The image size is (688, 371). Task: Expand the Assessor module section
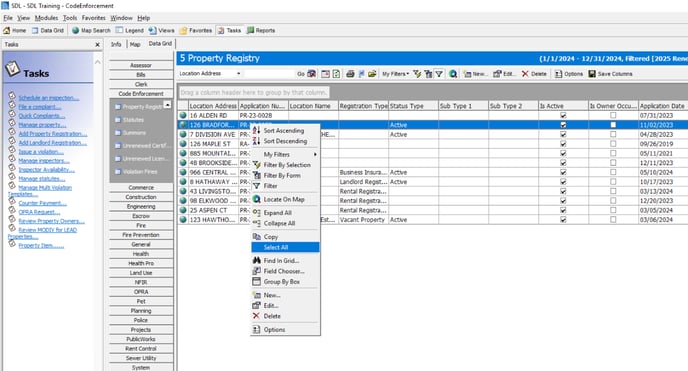(141, 65)
